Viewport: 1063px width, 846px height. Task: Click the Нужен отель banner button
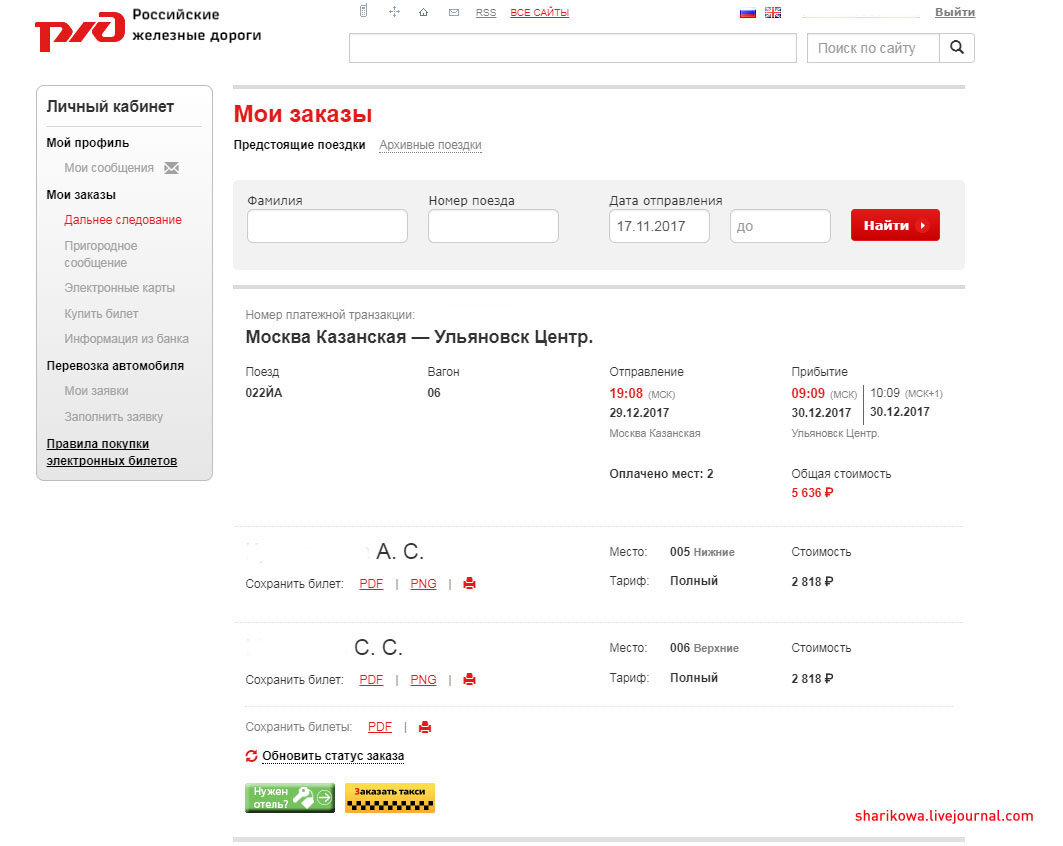click(290, 798)
